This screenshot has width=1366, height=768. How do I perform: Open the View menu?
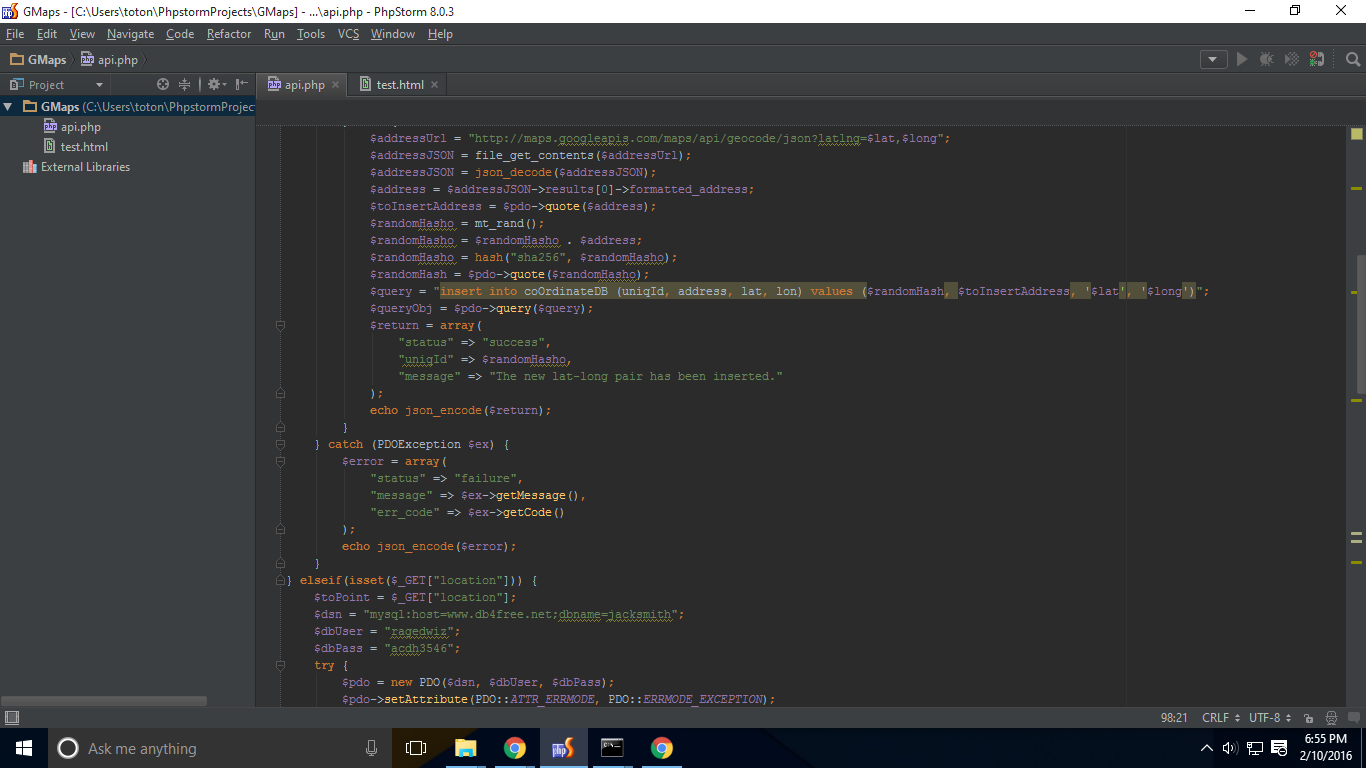[x=82, y=34]
